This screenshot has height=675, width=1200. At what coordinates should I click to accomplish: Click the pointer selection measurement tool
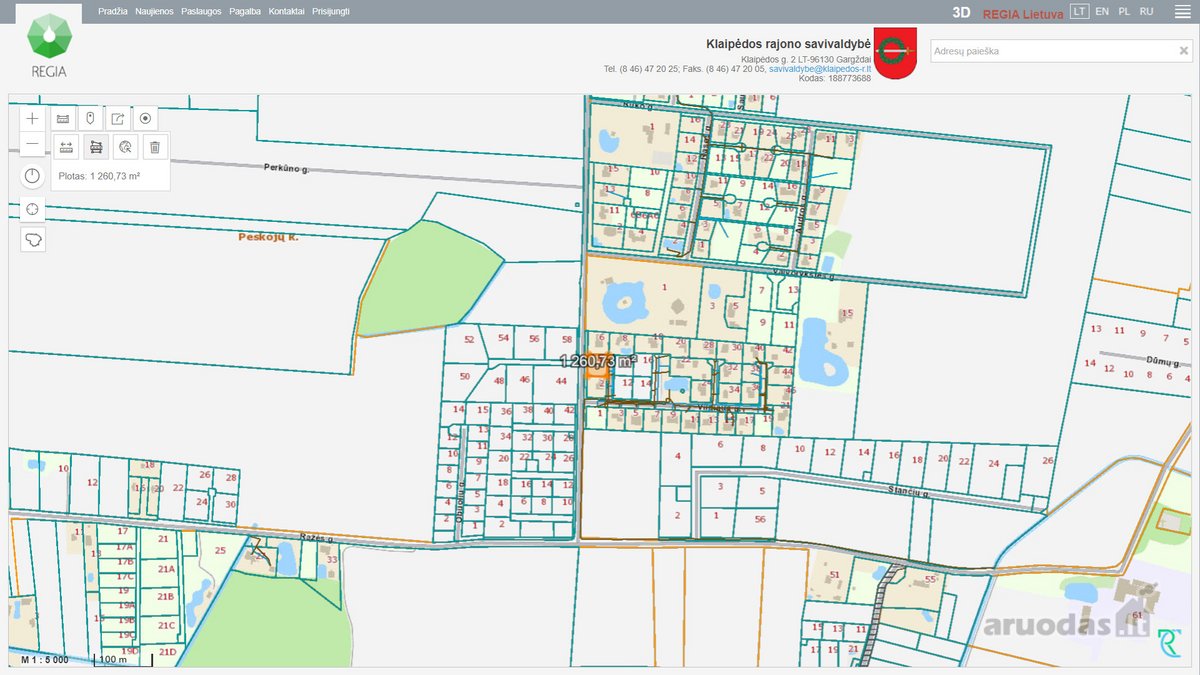[125, 147]
